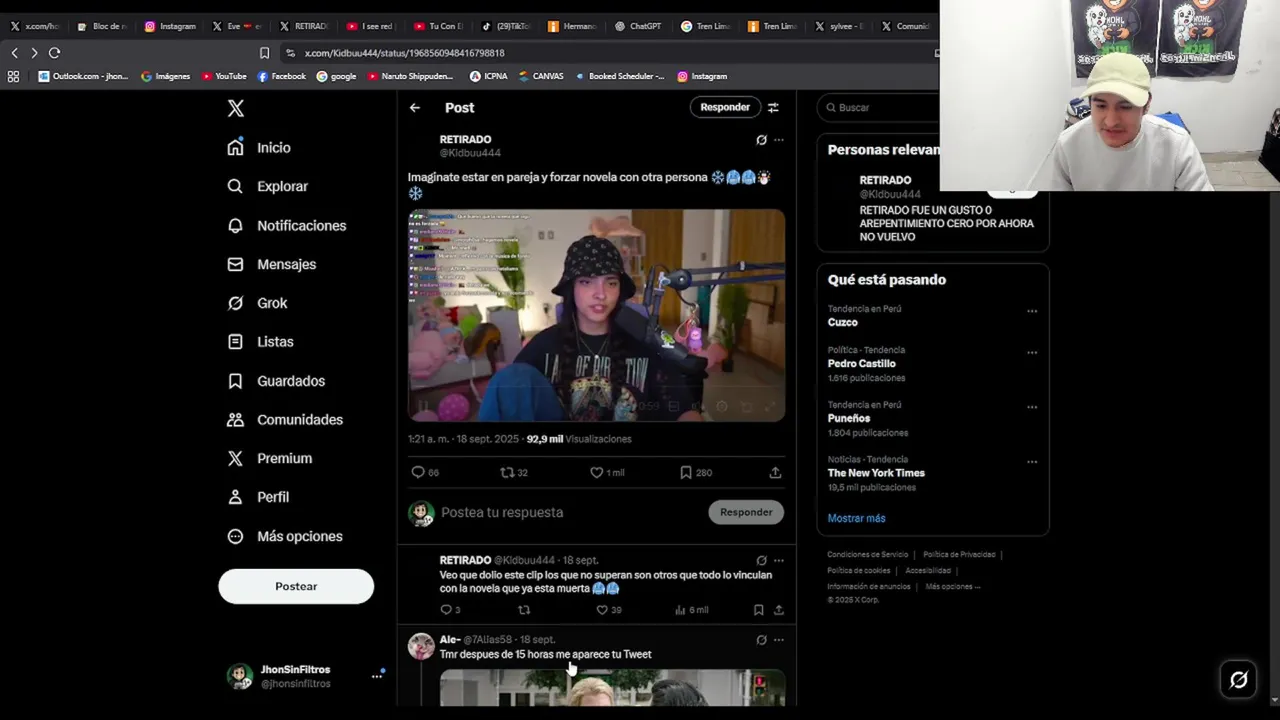Screen dimensions: 1280x720
Task: Click Grok icon on main RETIRADO post
Action: pos(761,140)
